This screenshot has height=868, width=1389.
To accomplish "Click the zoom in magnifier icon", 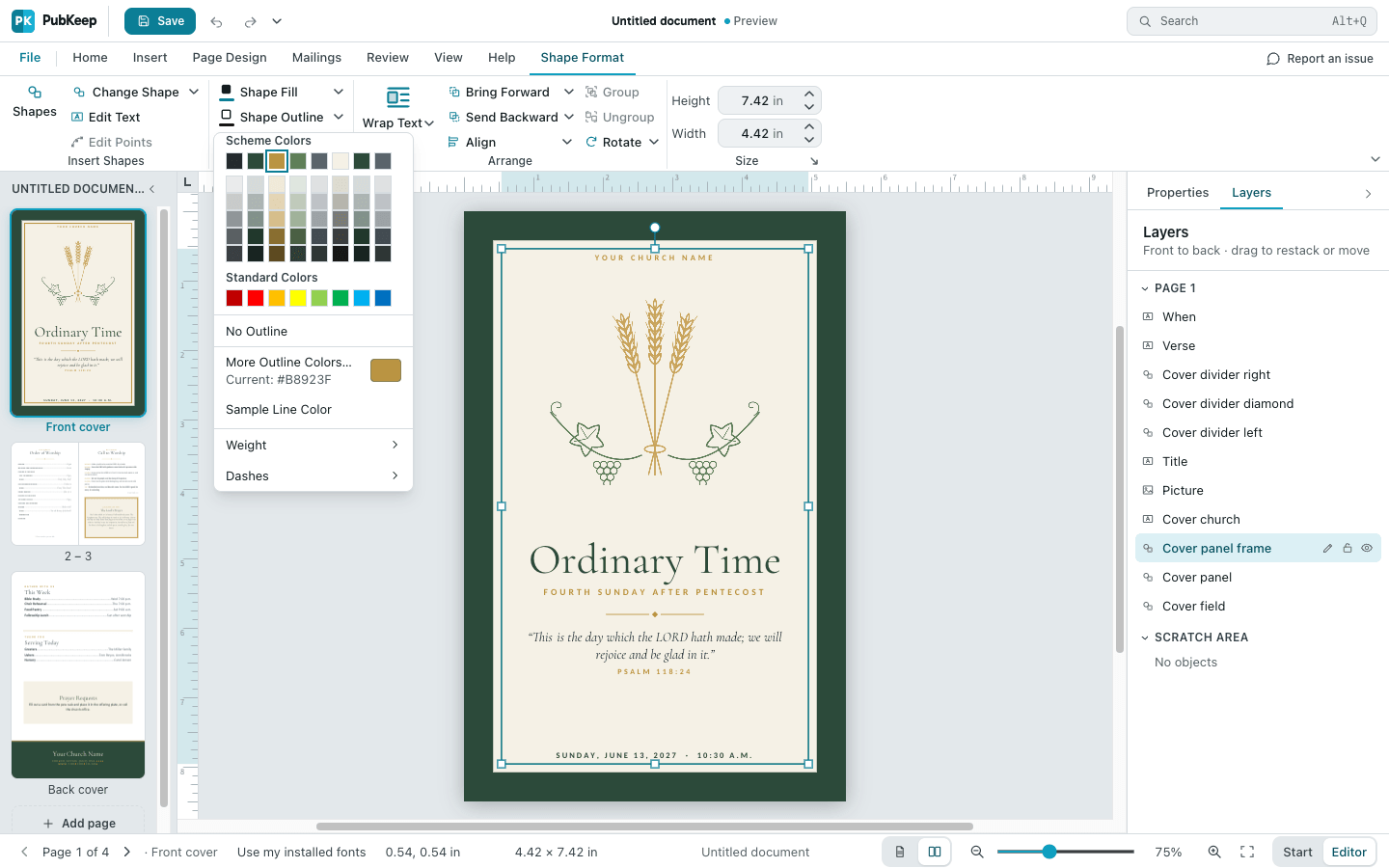I will (1214, 852).
